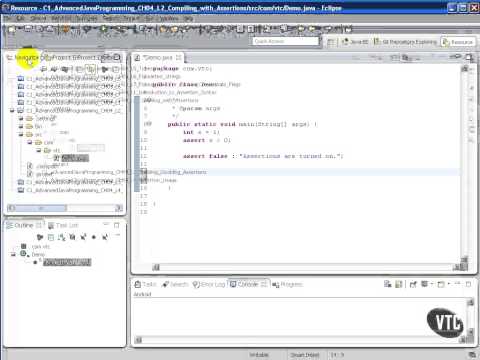Open the Navigator view menu arrow
The height and width of the screenshot is (360, 480).
coord(115,69)
